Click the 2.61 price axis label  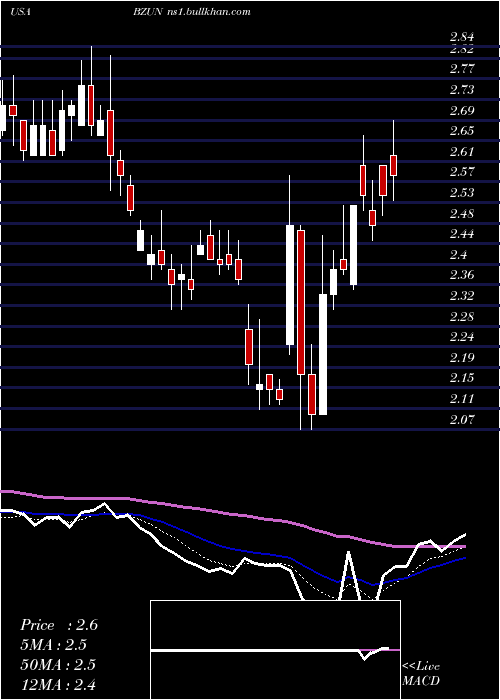462,152
